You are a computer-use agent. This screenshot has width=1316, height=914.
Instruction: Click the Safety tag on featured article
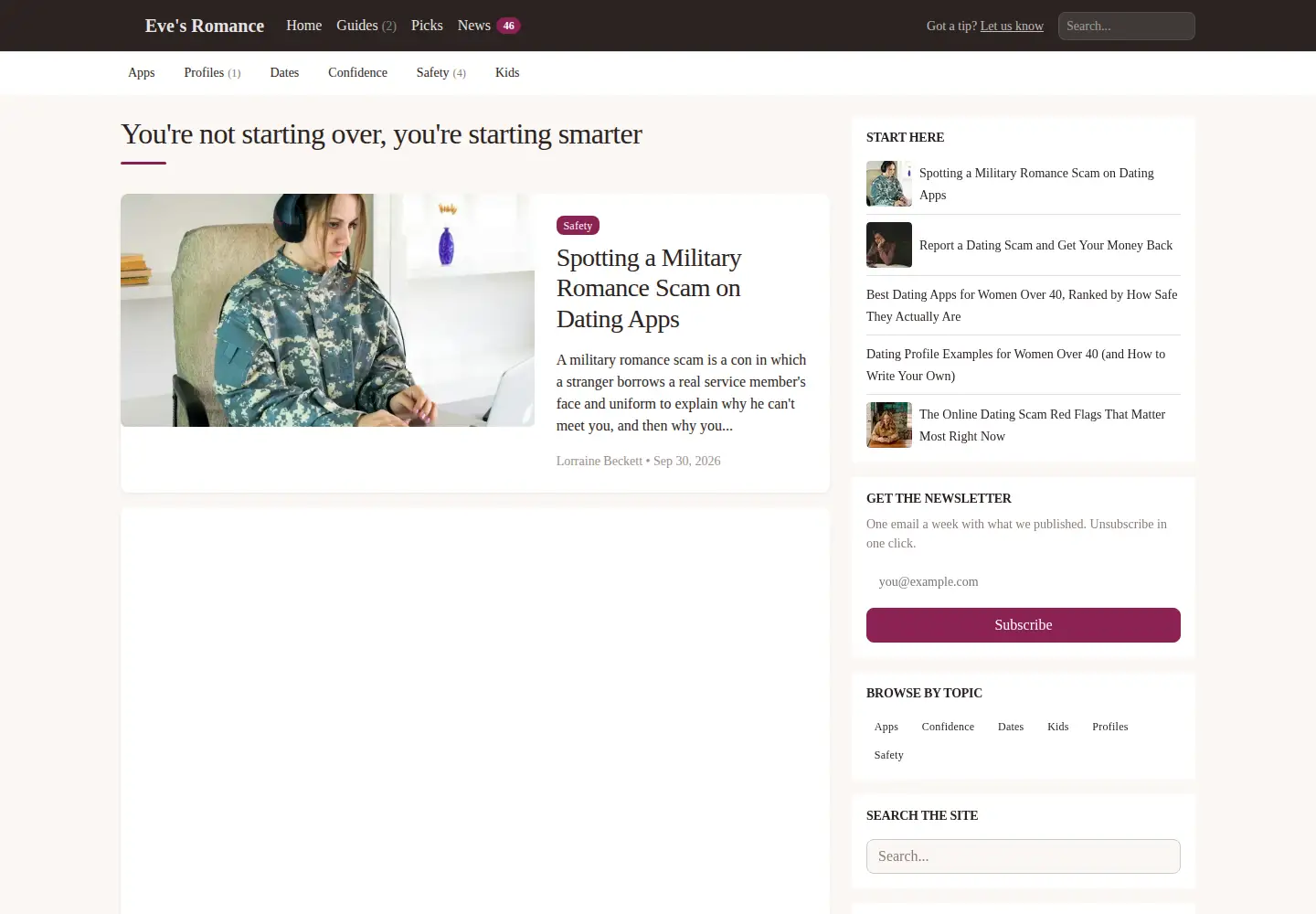tap(578, 226)
